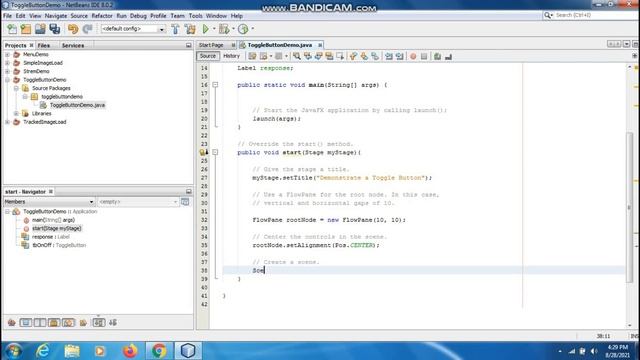Click the red Start Macro Recording icon

pyautogui.click(x=413, y=56)
